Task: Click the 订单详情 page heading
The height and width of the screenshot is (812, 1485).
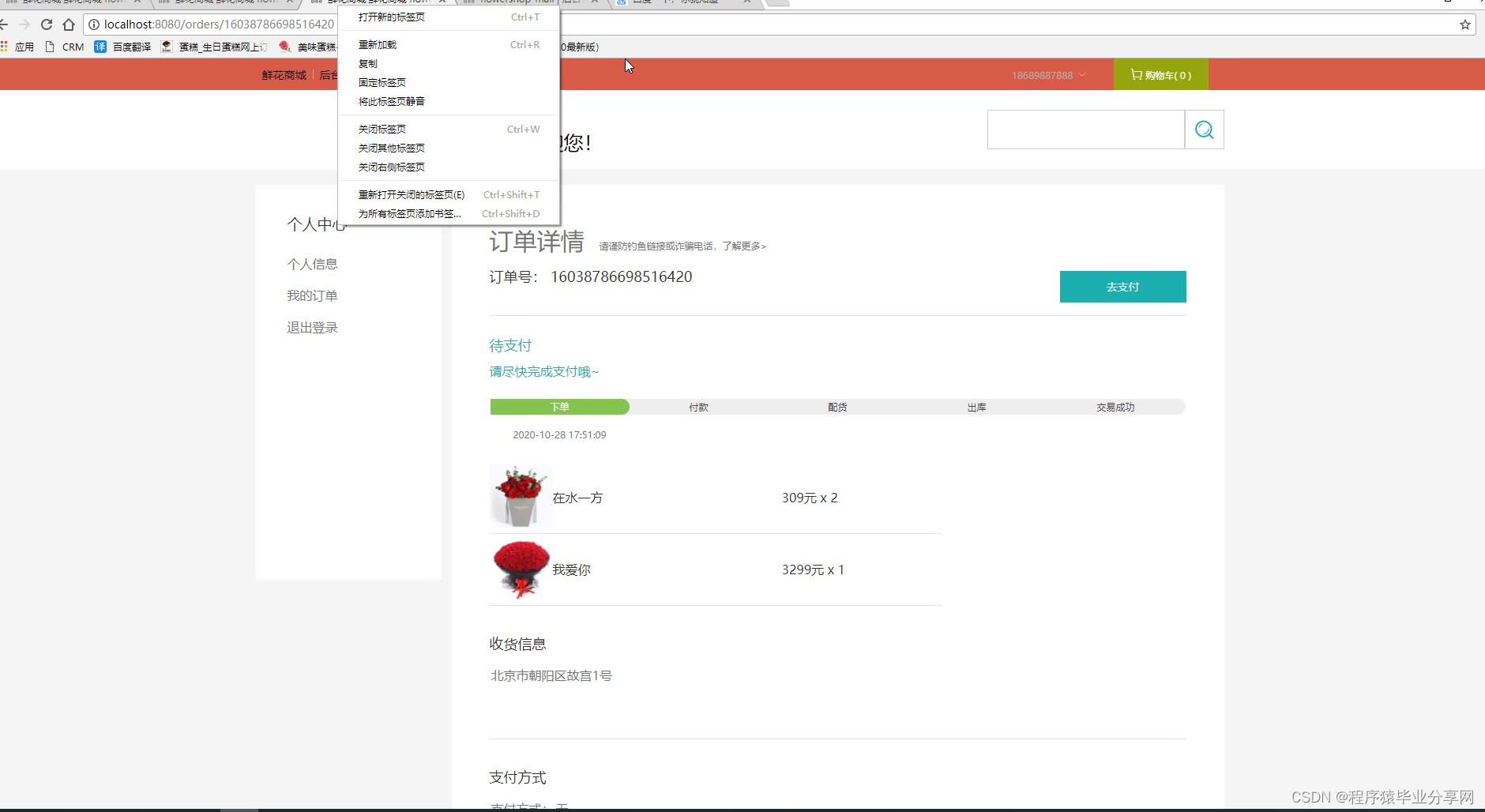Action: [536, 241]
